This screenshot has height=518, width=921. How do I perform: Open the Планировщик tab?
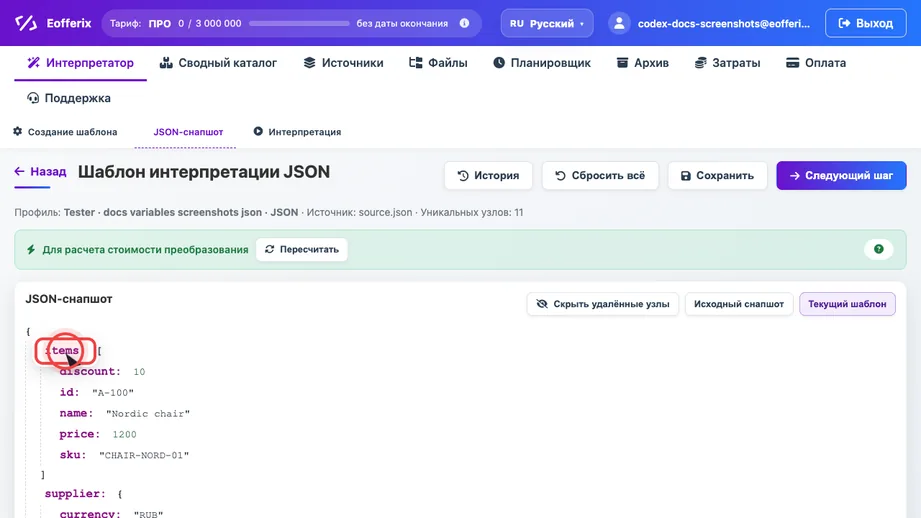pyautogui.click(x=542, y=63)
